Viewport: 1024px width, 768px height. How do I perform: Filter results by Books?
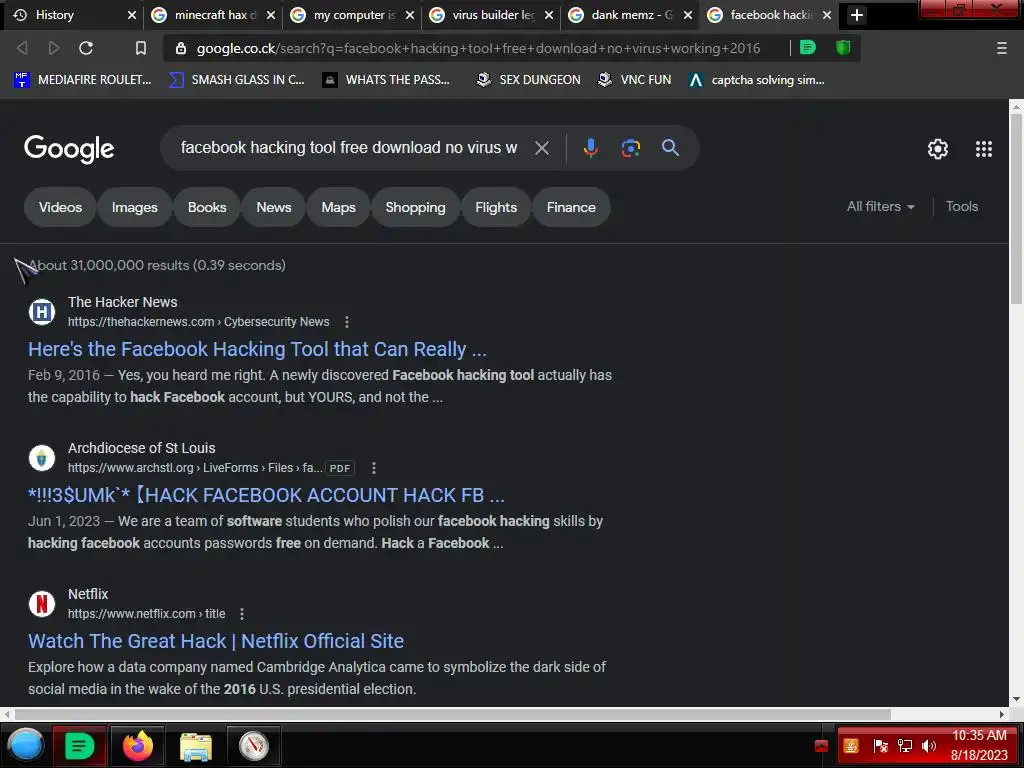click(207, 207)
